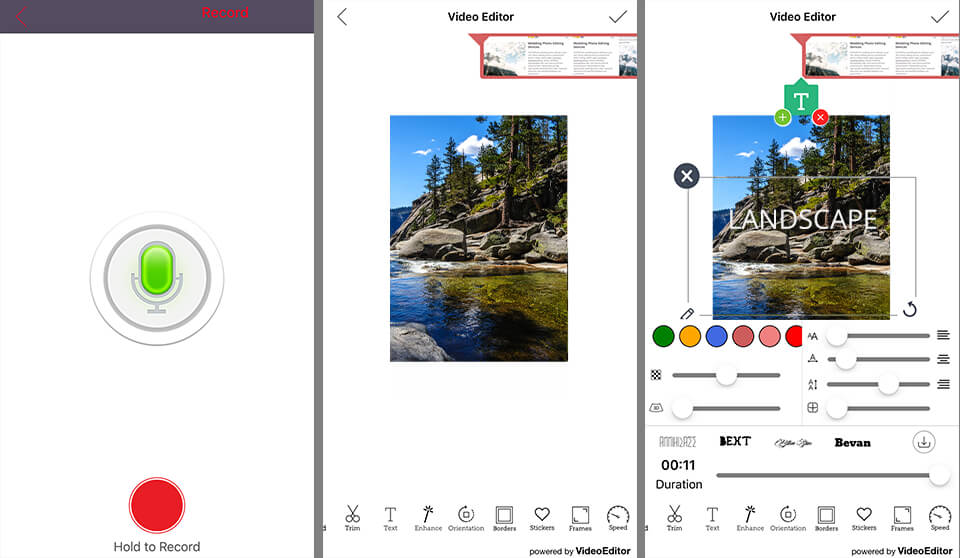Choose the cursive script font
960x558 pixels.
[x=793, y=442]
